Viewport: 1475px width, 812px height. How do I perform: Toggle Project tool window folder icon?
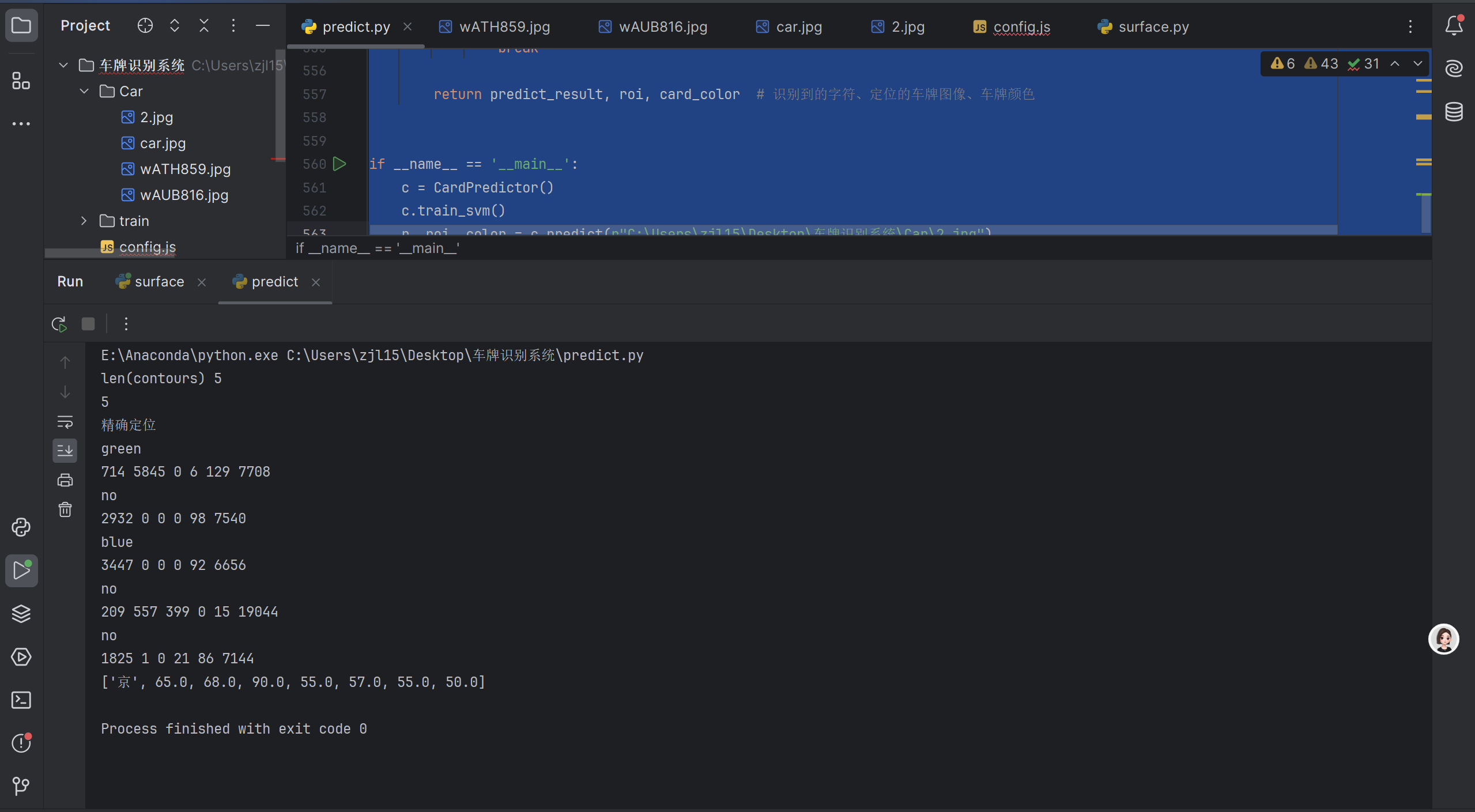pos(21,26)
